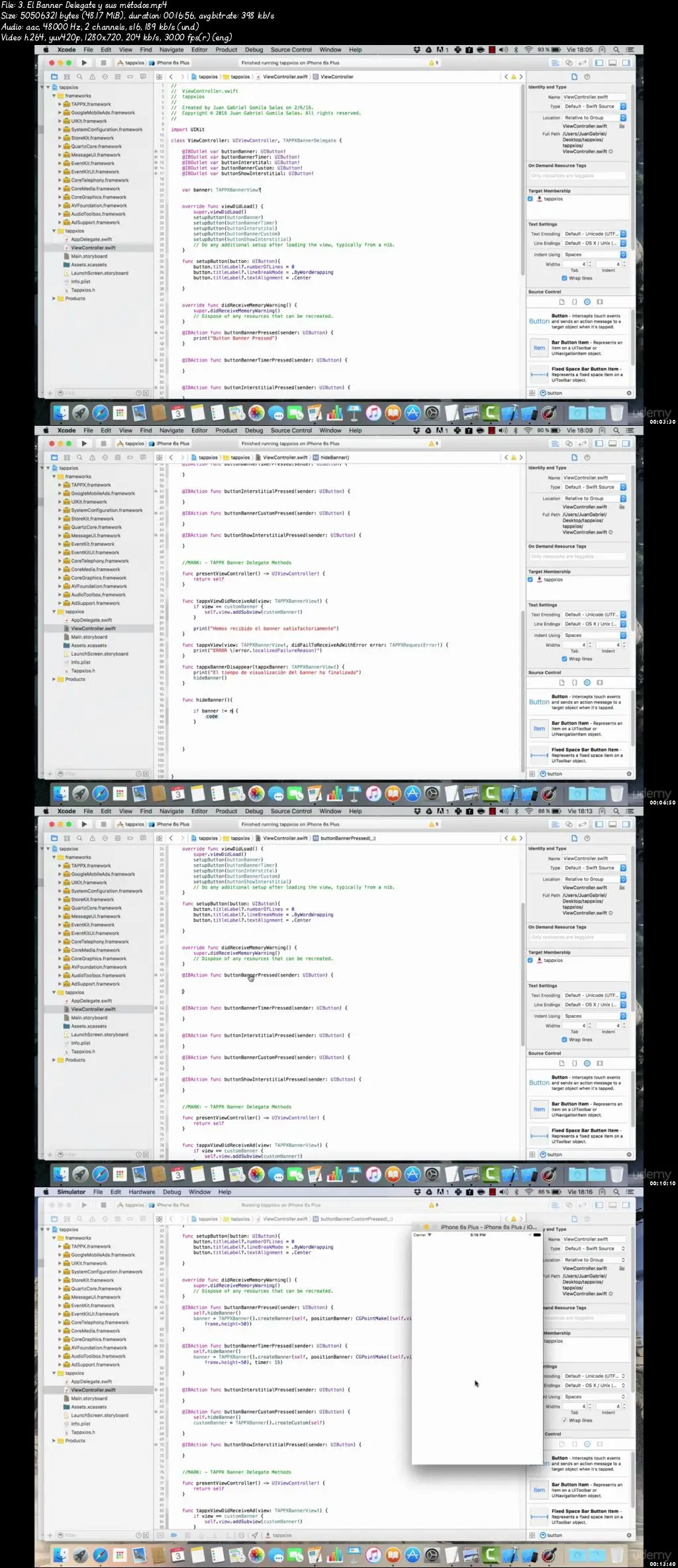Viewport: 678px width, 1568px height.
Task: Open the Simulator app menu
Action: 72,1192
